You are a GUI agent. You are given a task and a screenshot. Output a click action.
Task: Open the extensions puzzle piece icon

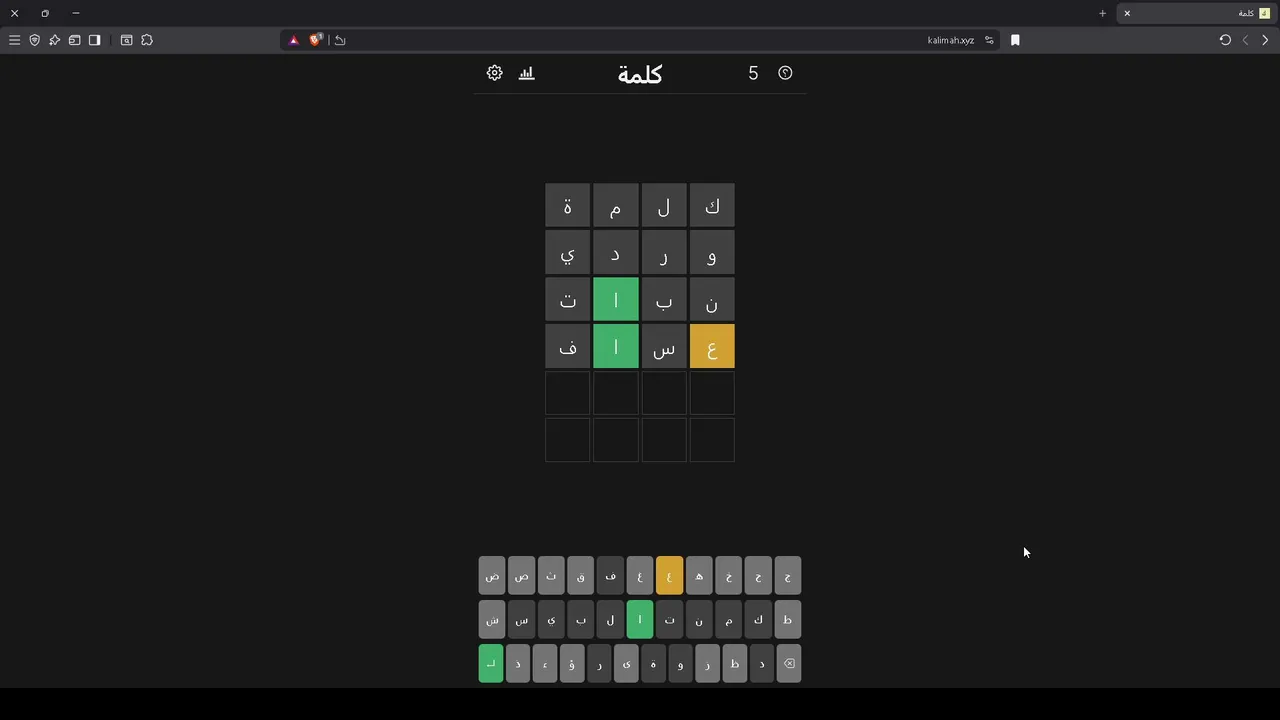pyautogui.click(x=147, y=40)
